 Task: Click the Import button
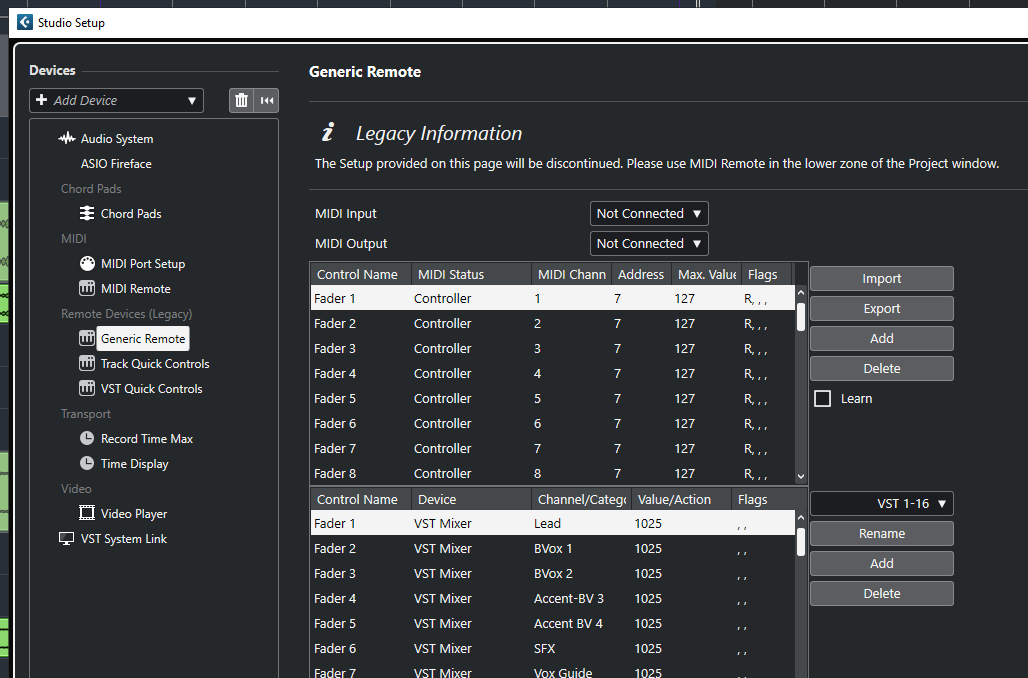(882, 279)
